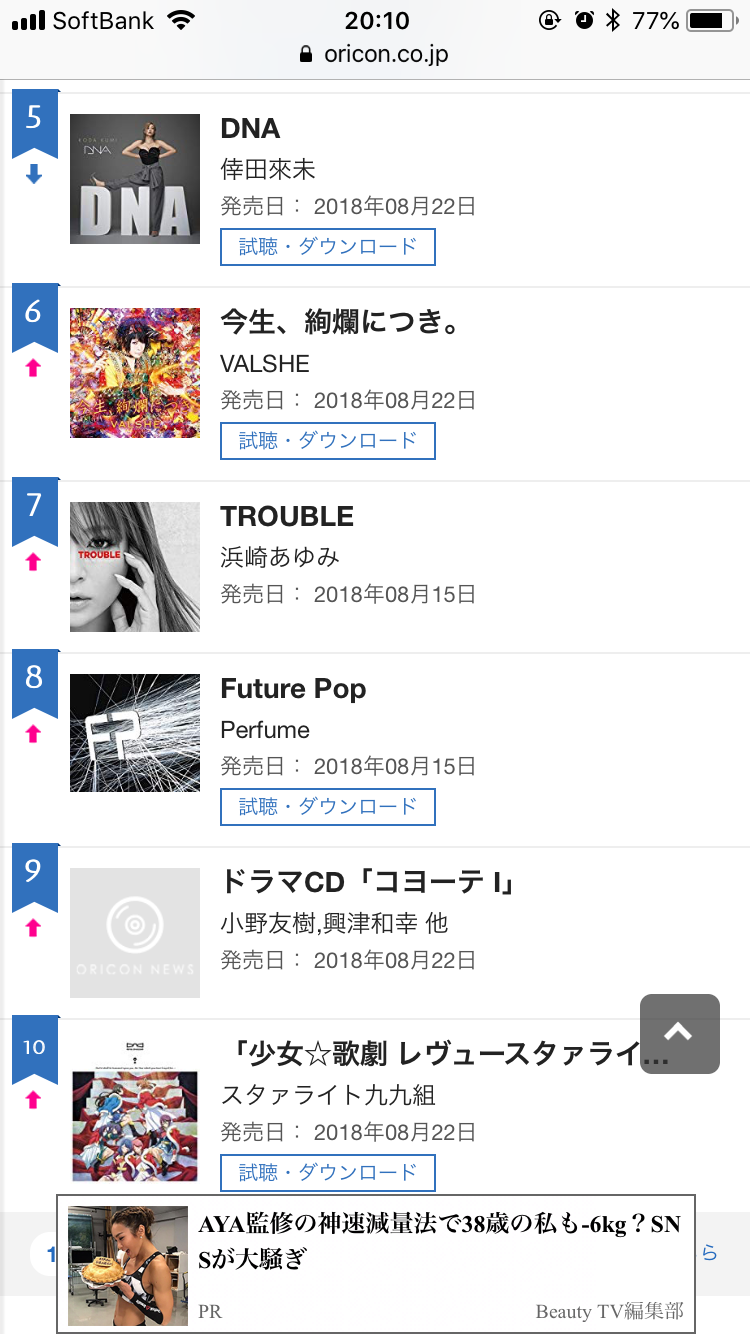
Task: Open the ドラマCD「コヨーテ I」 title link
Action: click(367, 883)
